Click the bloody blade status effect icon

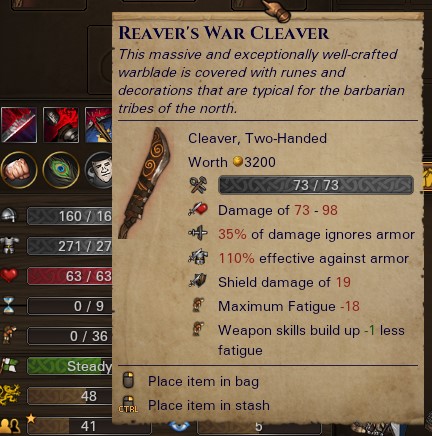tap(19, 125)
